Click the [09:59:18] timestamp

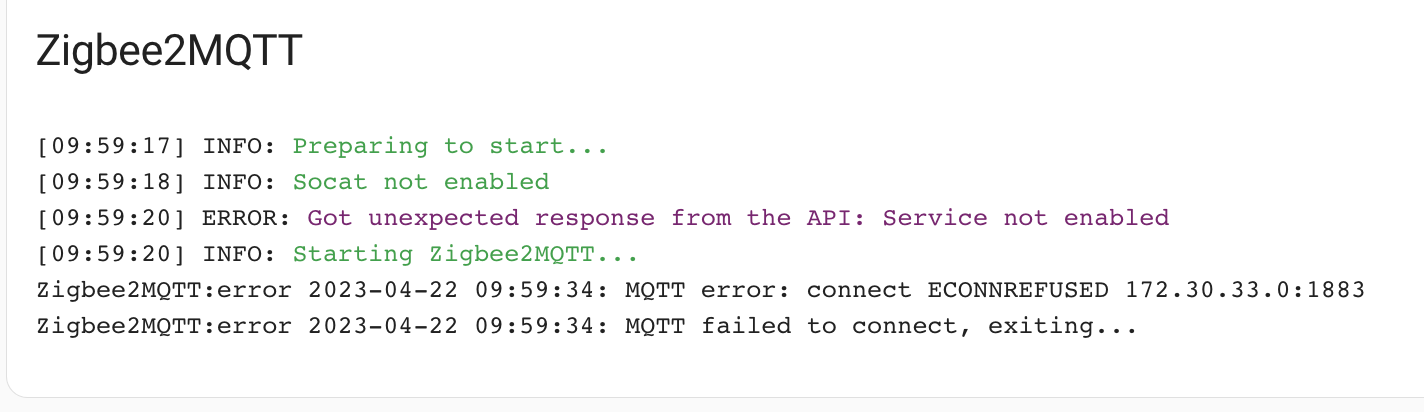111,182
